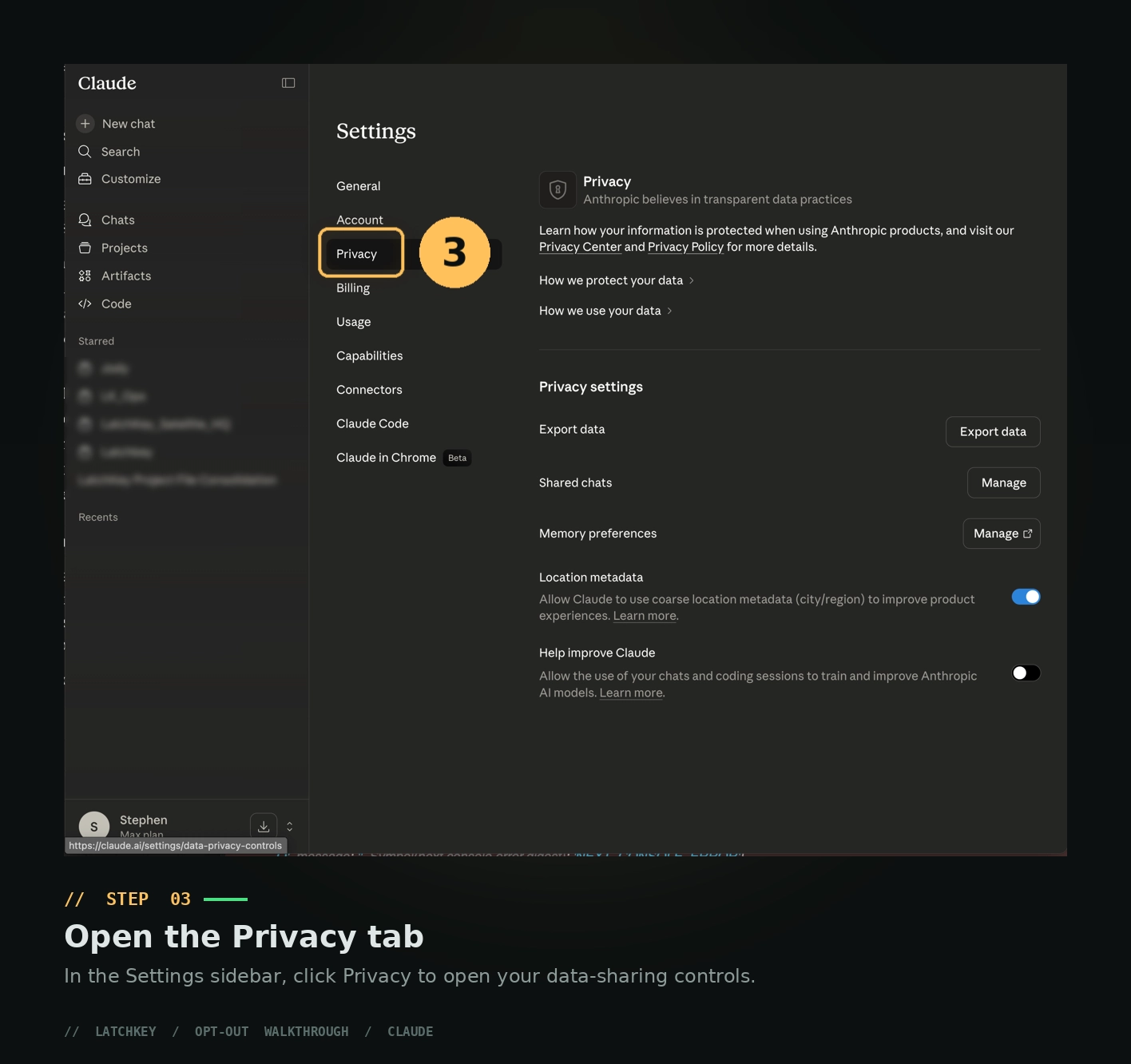Open account switcher arrows next to Stephen
The width and height of the screenshot is (1131, 1064).
pyautogui.click(x=290, y=826)
